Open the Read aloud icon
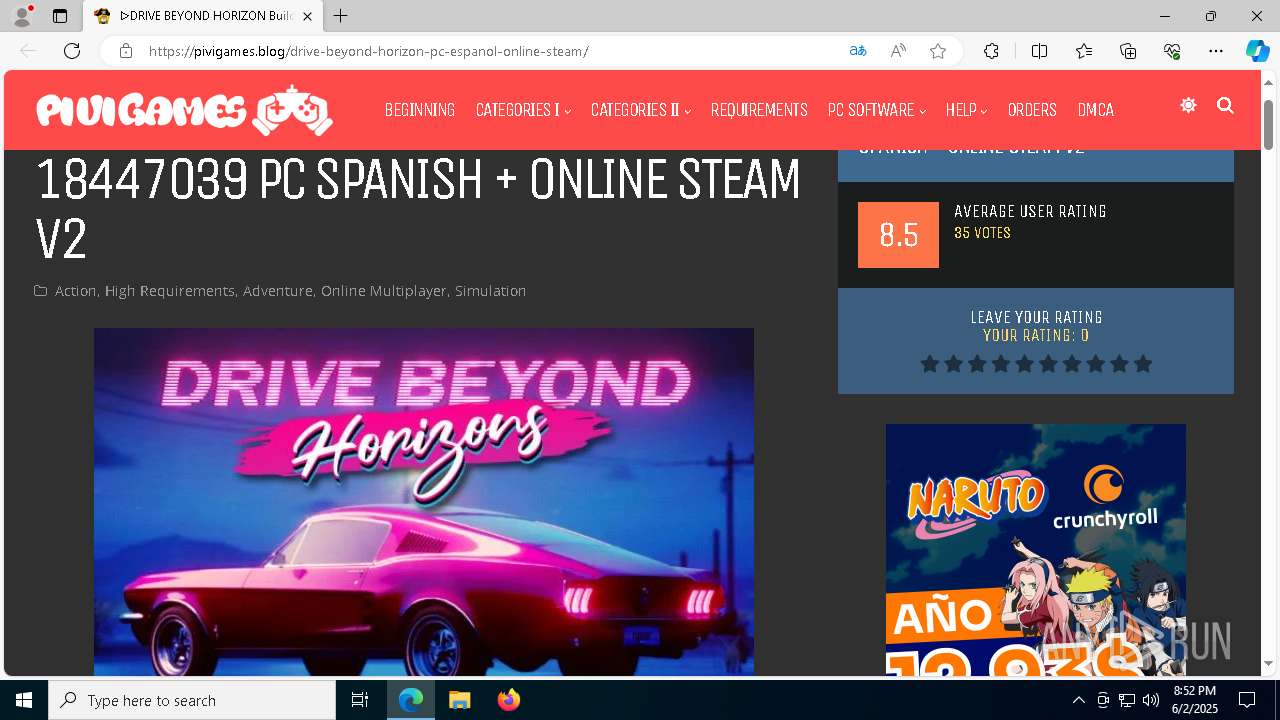 898,51
